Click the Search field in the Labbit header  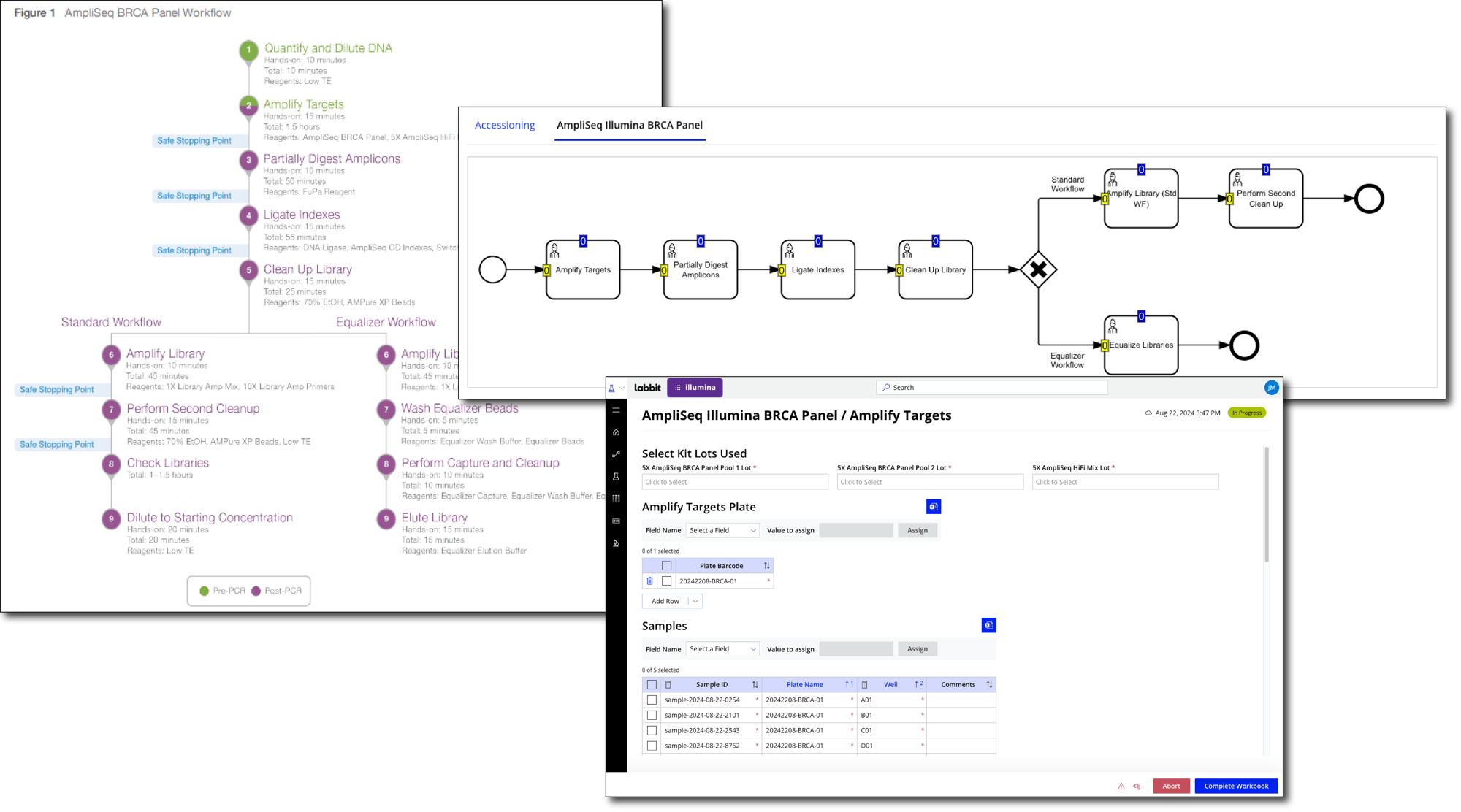click(992, 388)
